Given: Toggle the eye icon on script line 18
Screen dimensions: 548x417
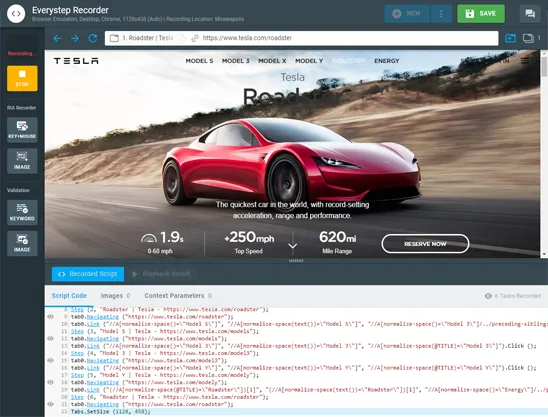Looking at the screenshot, I should pos(50,382).
